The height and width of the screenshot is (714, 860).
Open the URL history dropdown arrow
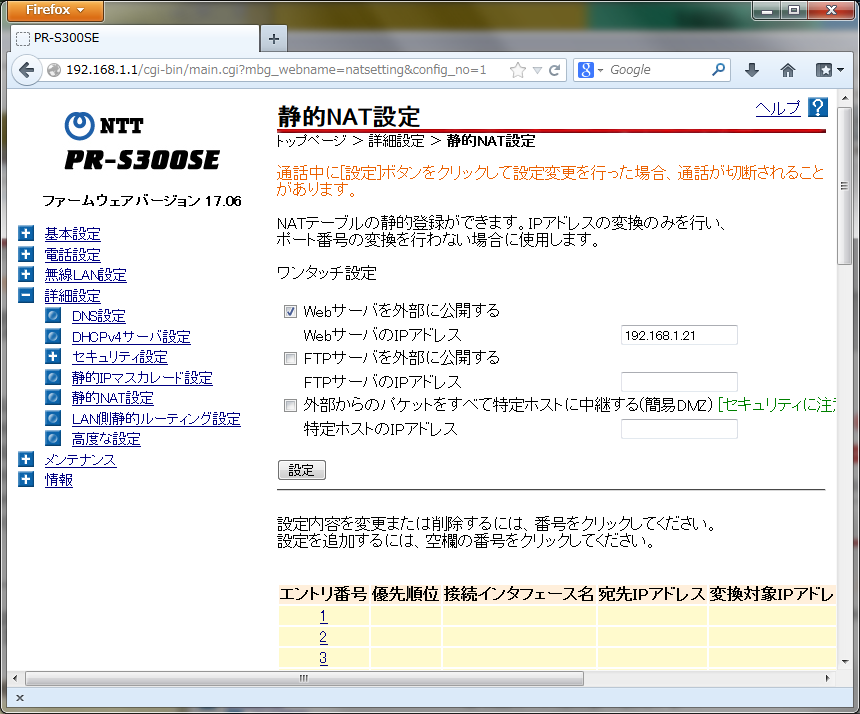[538, 70]
